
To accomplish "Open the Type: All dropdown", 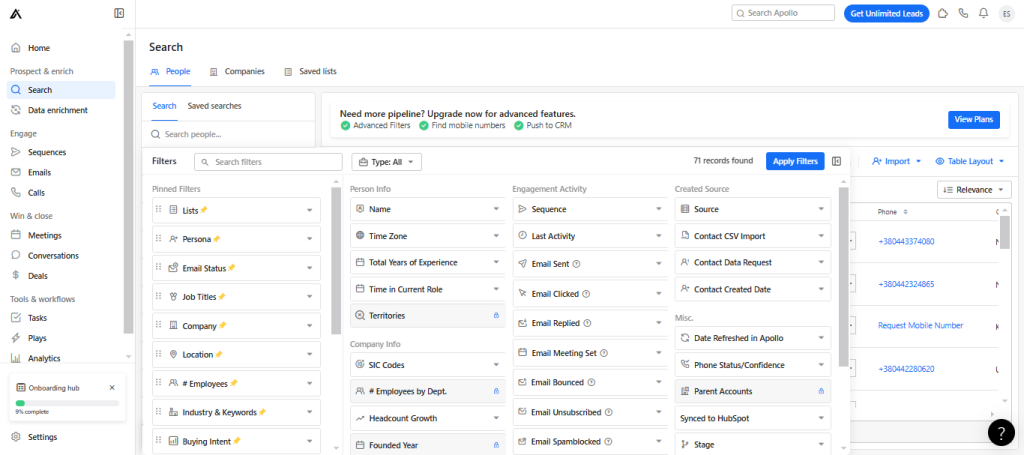I will click(x=387, y=162).
